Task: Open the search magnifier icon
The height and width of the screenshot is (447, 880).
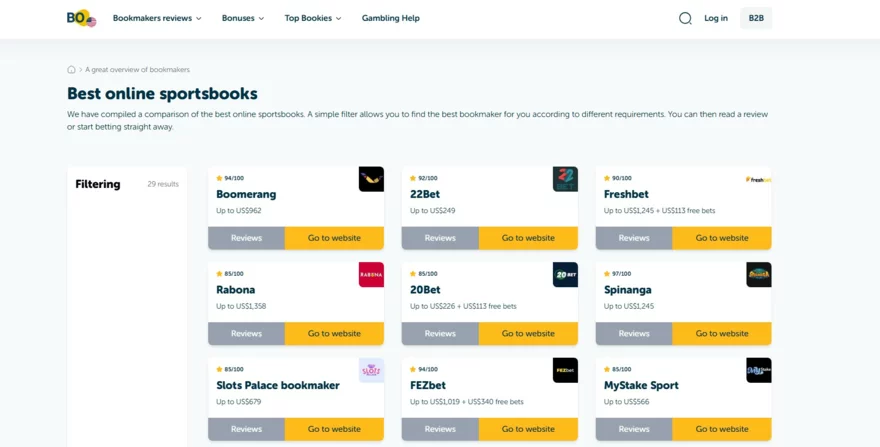Action: [685, 18]
